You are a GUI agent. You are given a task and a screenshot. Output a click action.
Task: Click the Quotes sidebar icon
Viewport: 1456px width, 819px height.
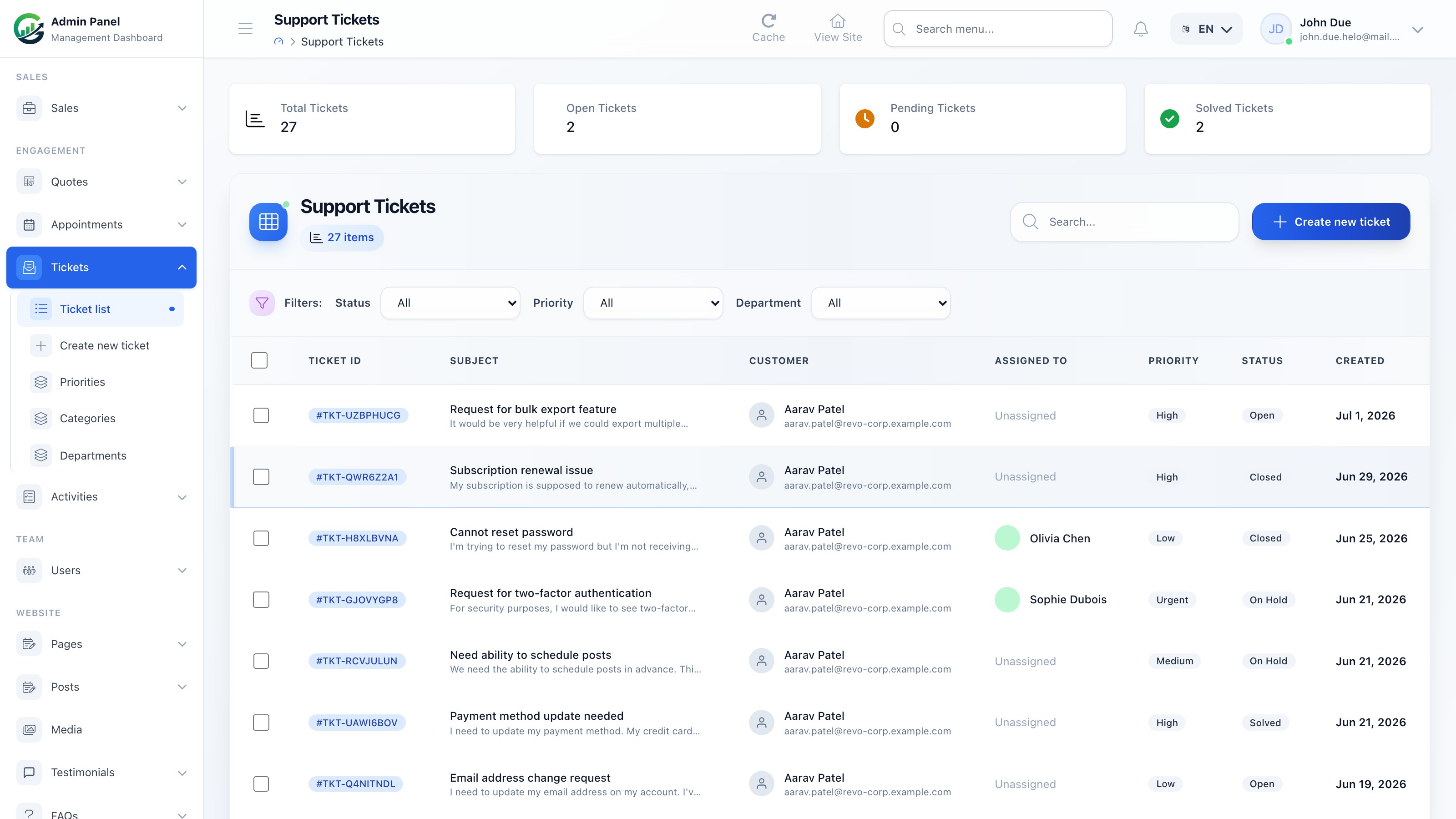[29, 182]
